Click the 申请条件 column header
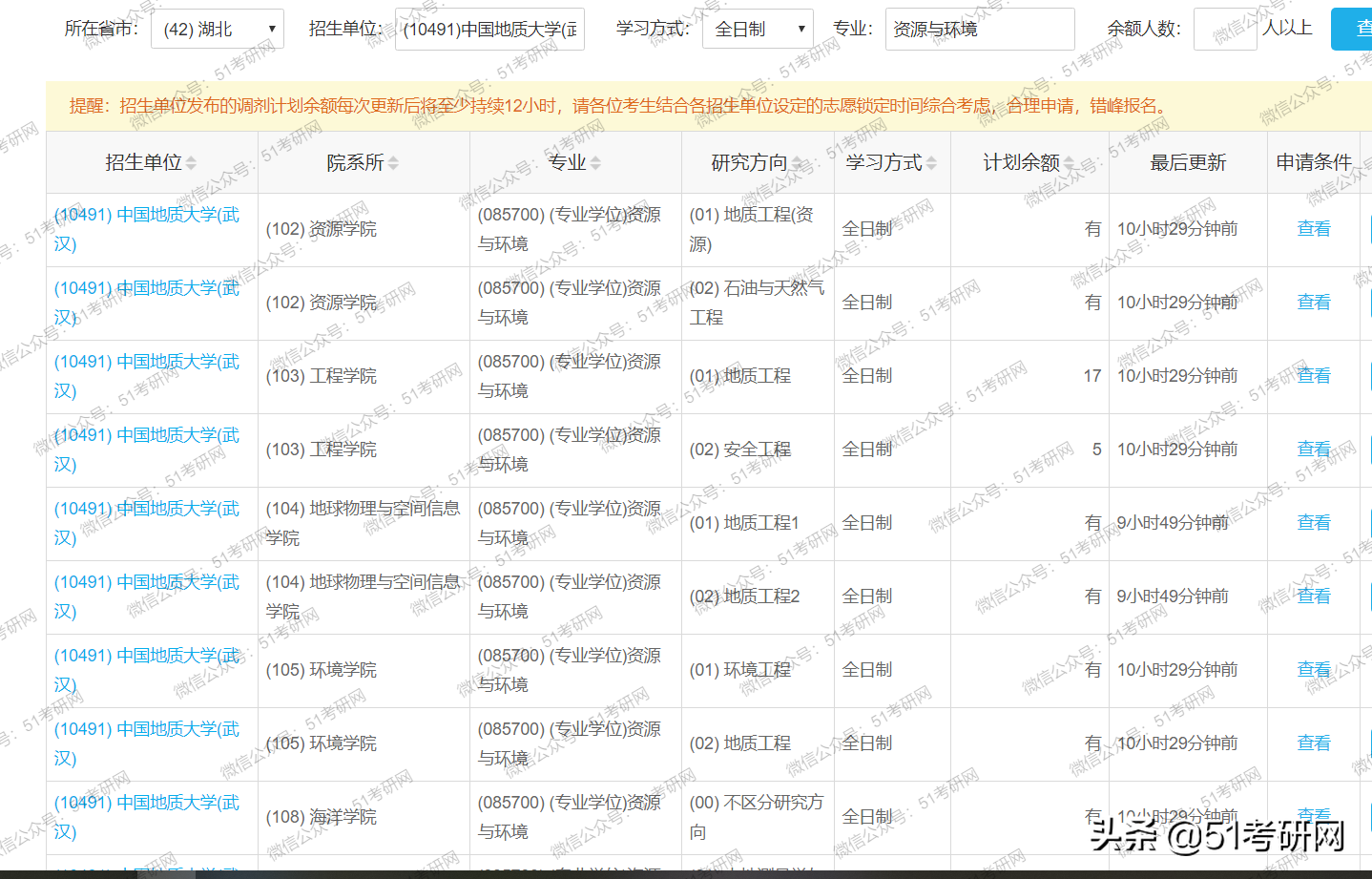This screenshot has width=1372, height=879. (x=1314, y=161)
